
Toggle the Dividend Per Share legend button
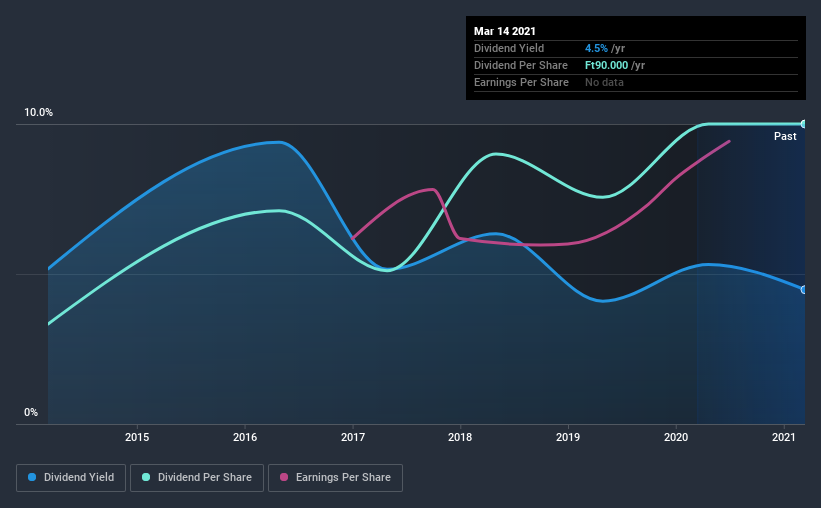point(197,478)
